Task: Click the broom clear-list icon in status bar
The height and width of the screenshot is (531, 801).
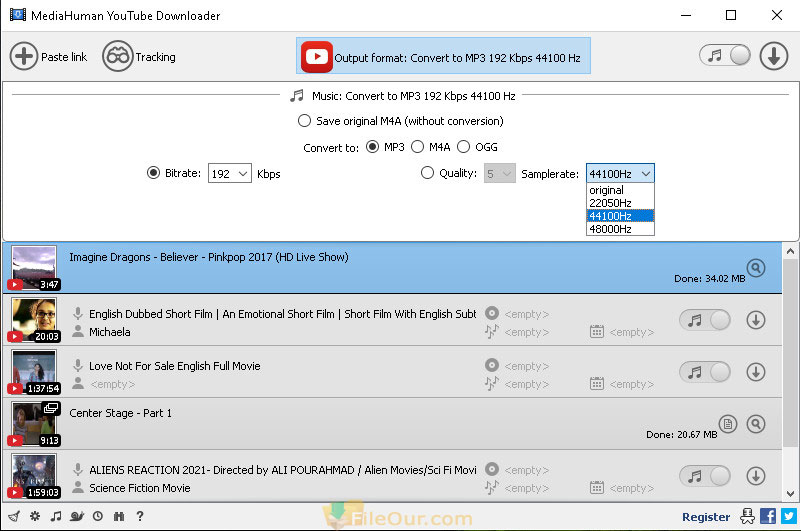Action: point(14,516)
